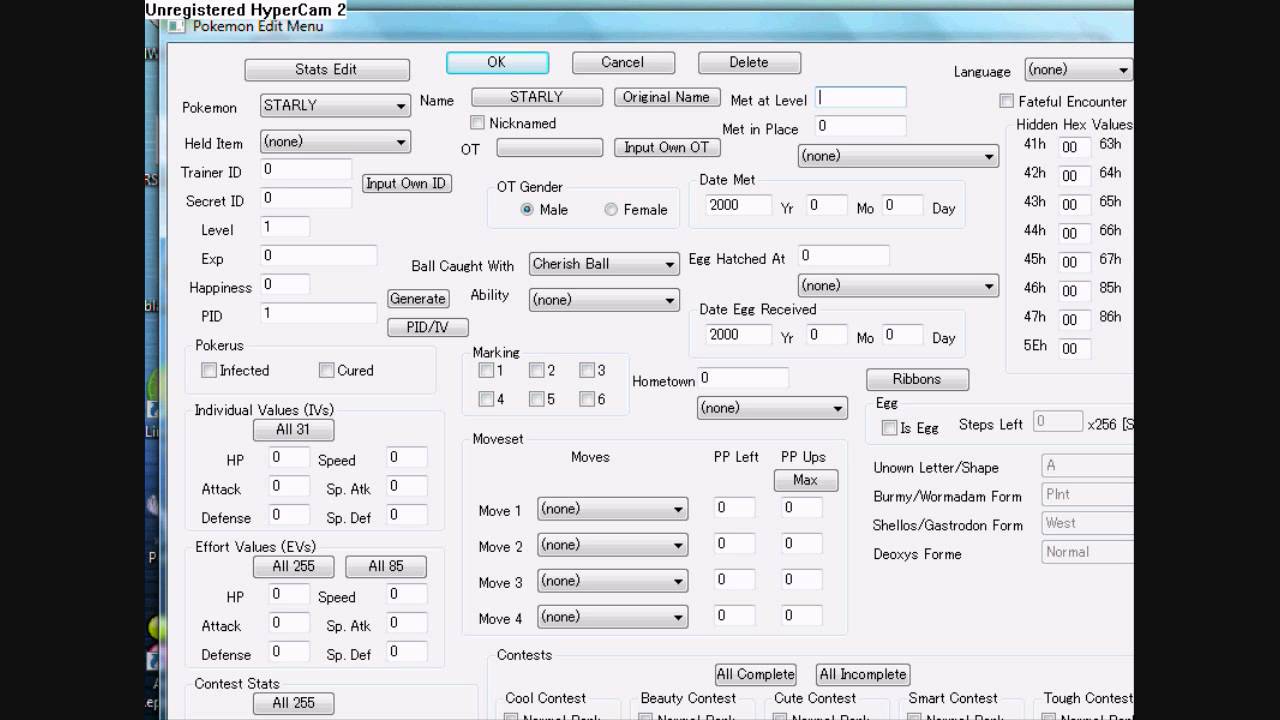Click Max PP Ups button
Viewport: 1280px width, 720px height.
tap(805, 480)
